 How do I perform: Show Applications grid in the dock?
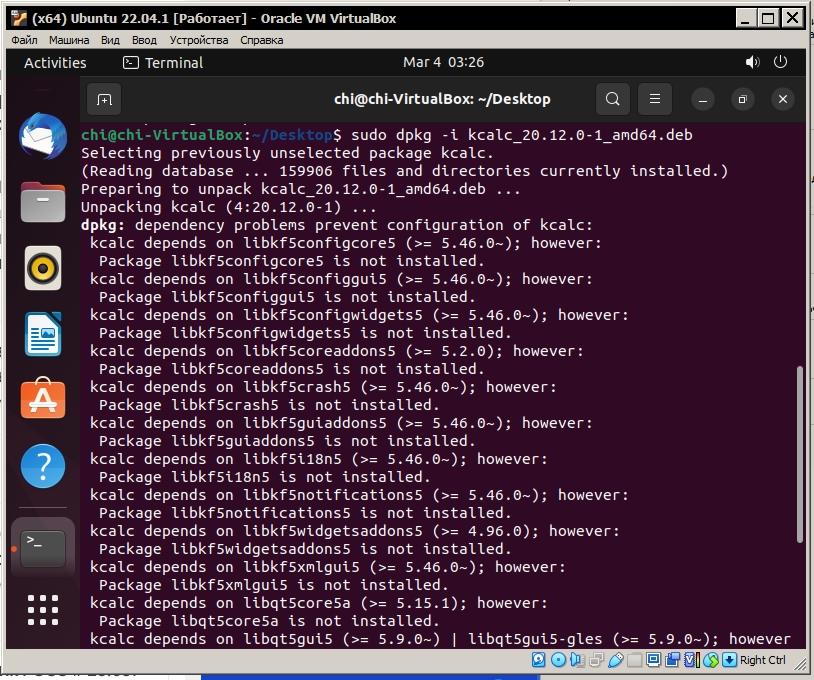43,609
